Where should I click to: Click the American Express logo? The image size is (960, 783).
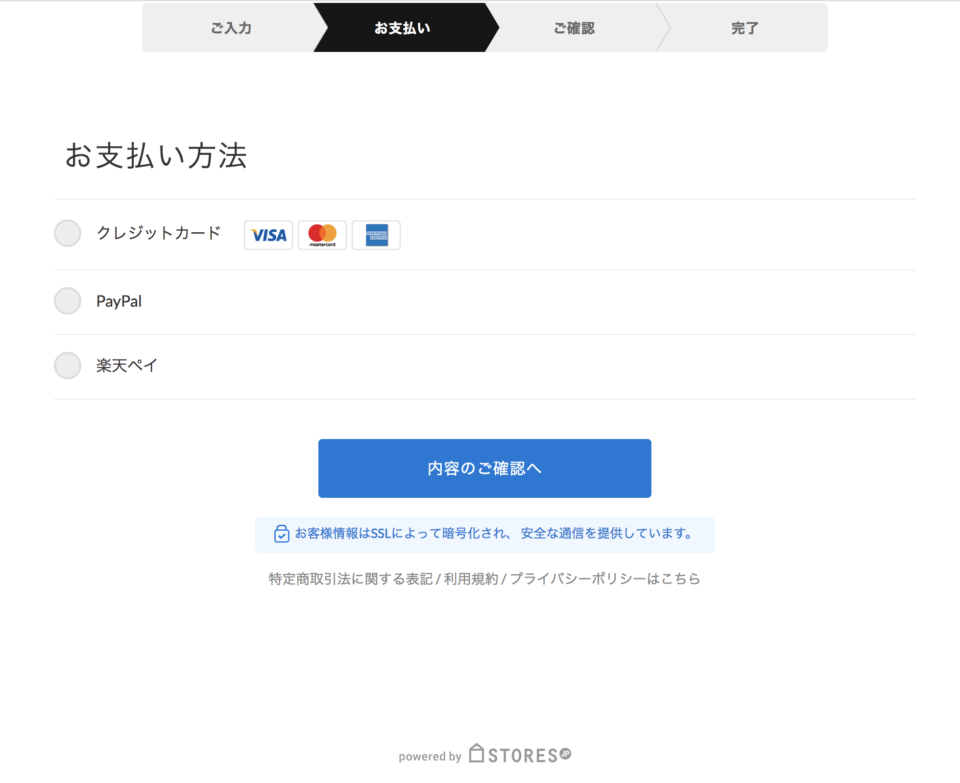pyautogui.click(x=376, y=235)
